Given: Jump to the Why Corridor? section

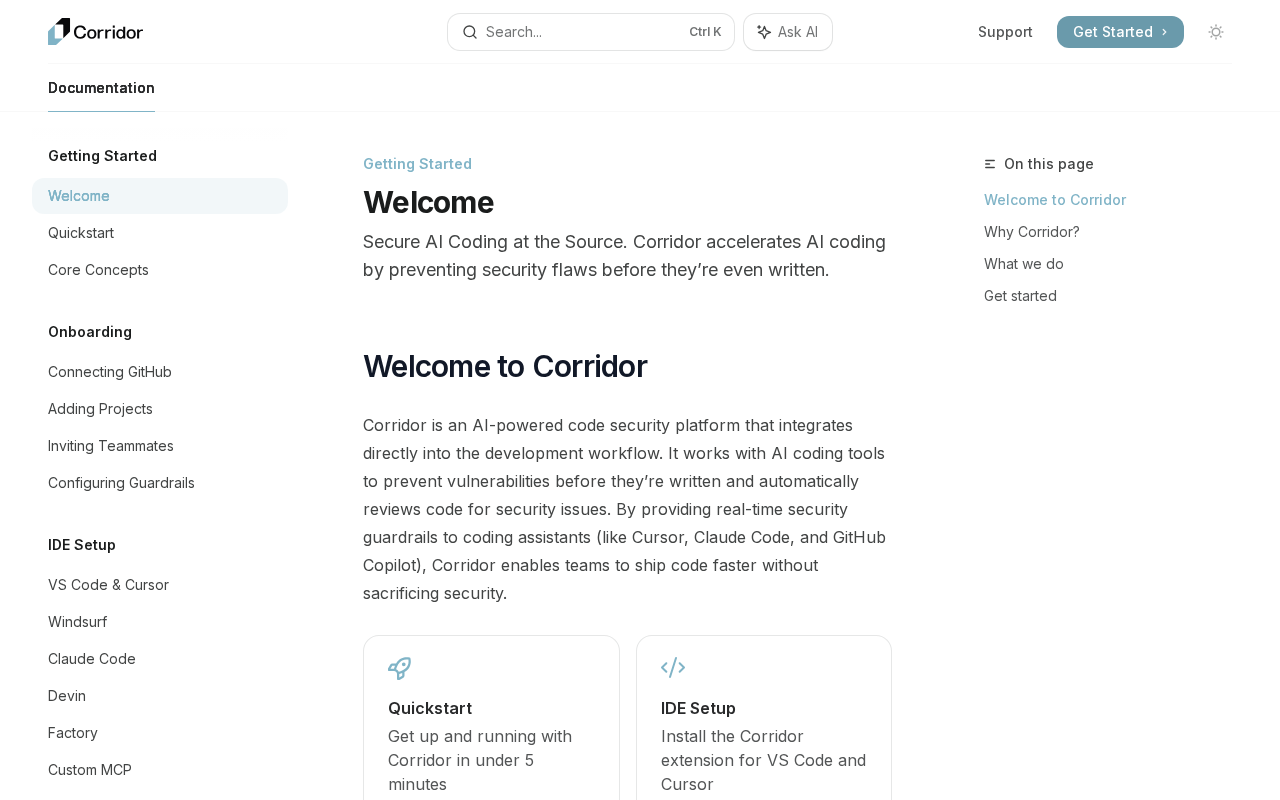Looking at the screenshot, I should click(1032, 232).
